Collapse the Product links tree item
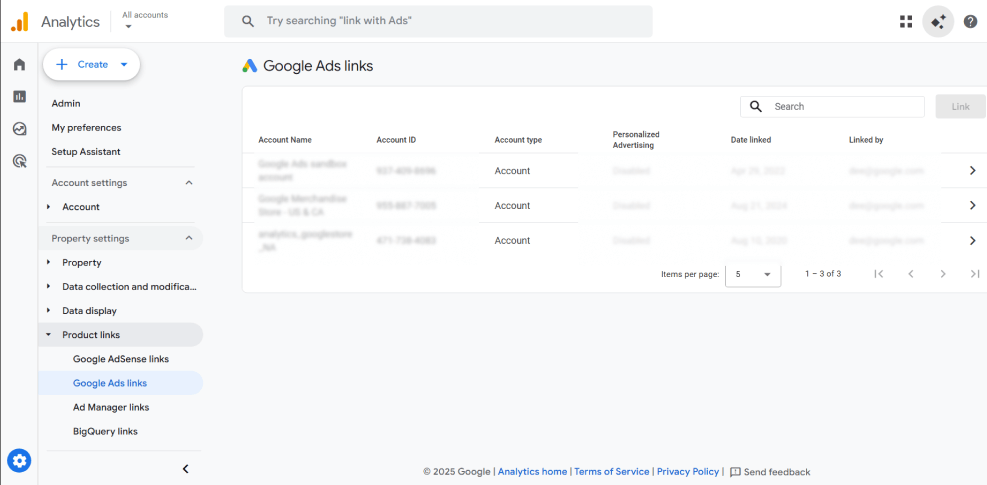The height and width of the screenshot is (485, 987). pyautogui.click(x=48, y=335)
